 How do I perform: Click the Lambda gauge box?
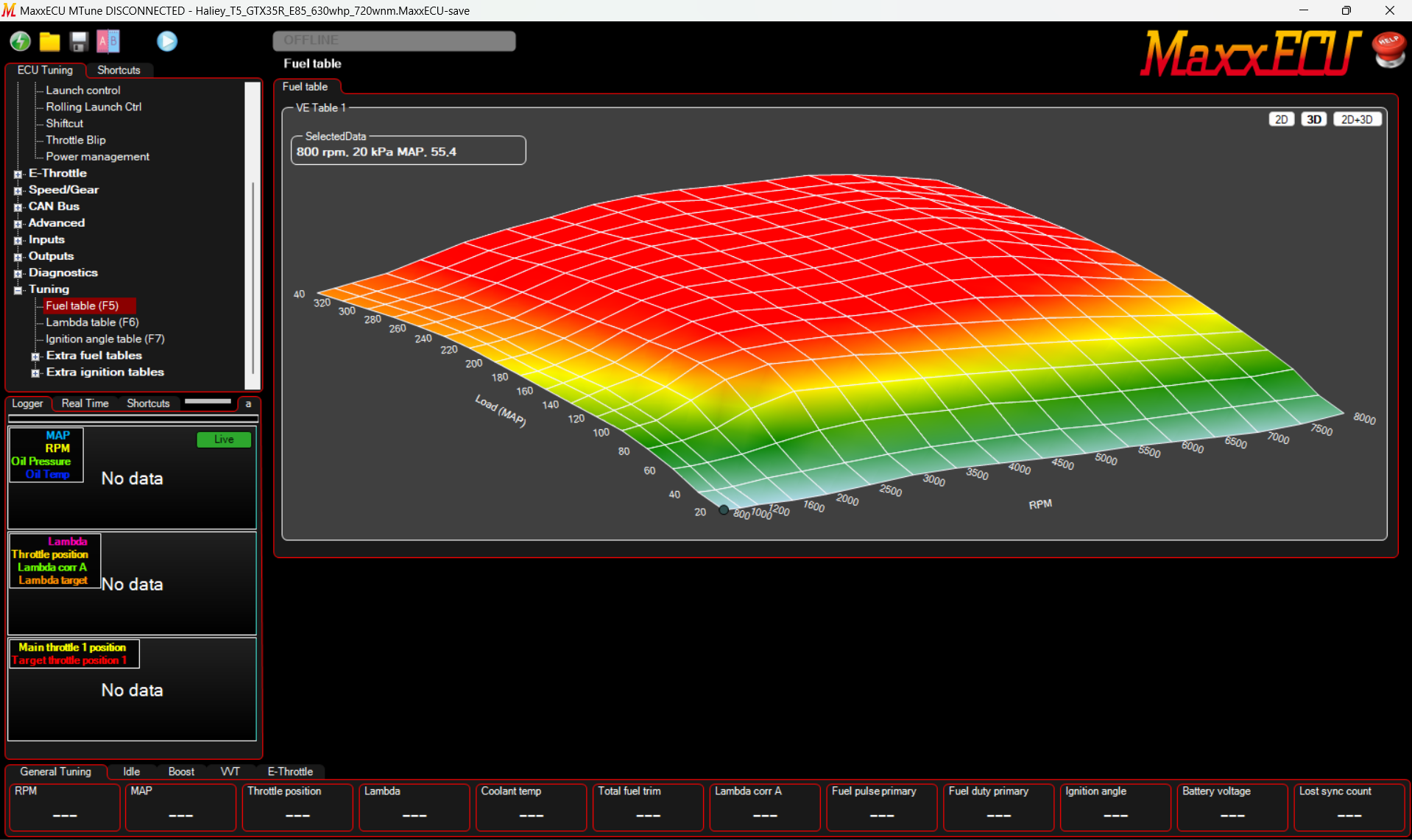(x=414, y=807)
